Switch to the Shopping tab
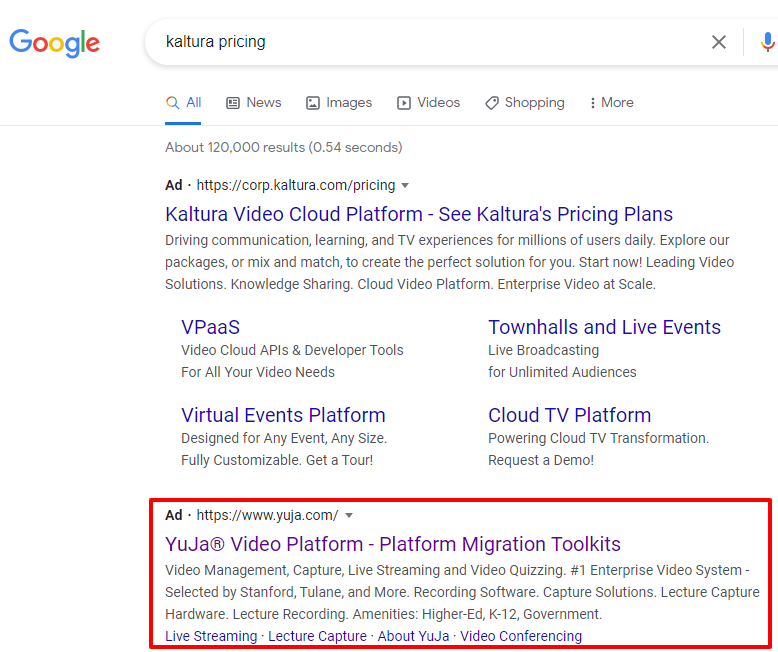 point(524,103)
